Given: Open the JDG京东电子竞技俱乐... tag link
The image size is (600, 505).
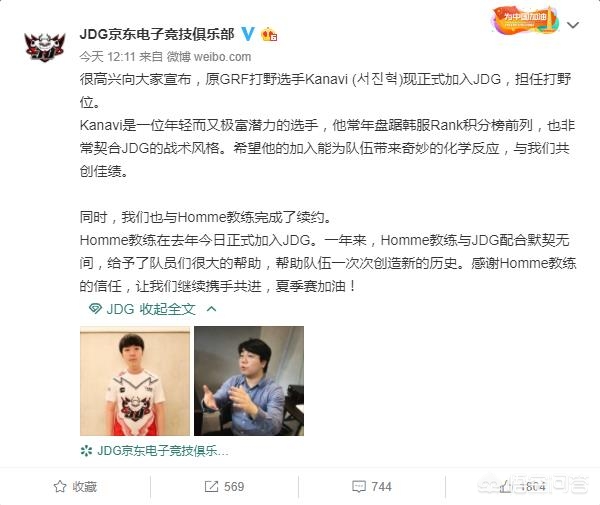Looking at the screenshot, I should click(163, 451).
